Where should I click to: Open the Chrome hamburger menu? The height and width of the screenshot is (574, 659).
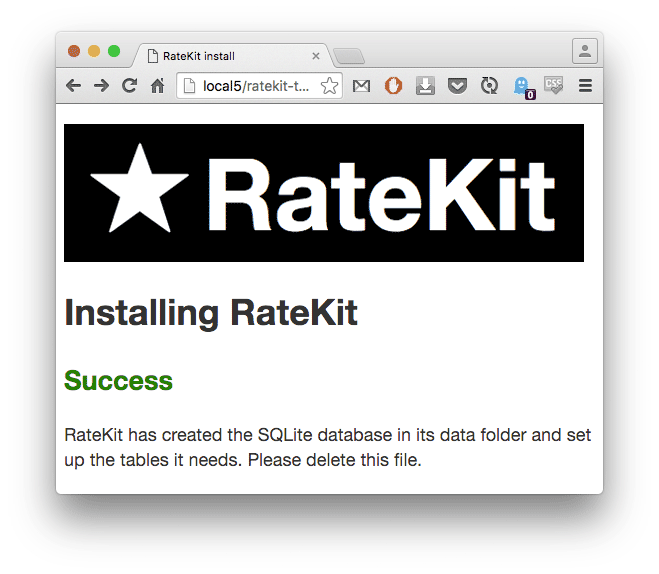click(x=586, y=86)
